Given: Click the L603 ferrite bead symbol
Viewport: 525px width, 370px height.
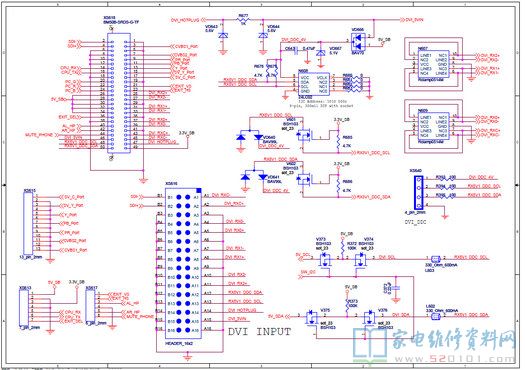Looking at the screenshot, I should click(x=435, y=258).
